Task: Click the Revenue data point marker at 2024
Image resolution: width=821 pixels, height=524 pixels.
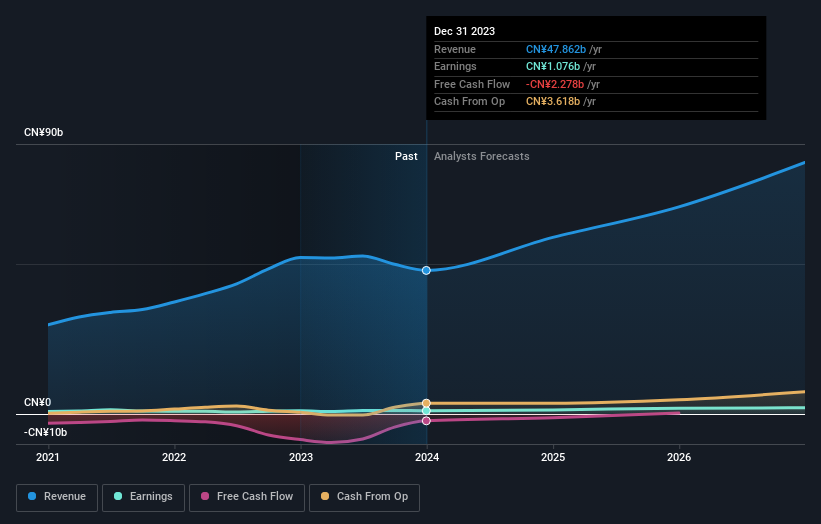Action: pyautogui.click(x=426, y=270)
